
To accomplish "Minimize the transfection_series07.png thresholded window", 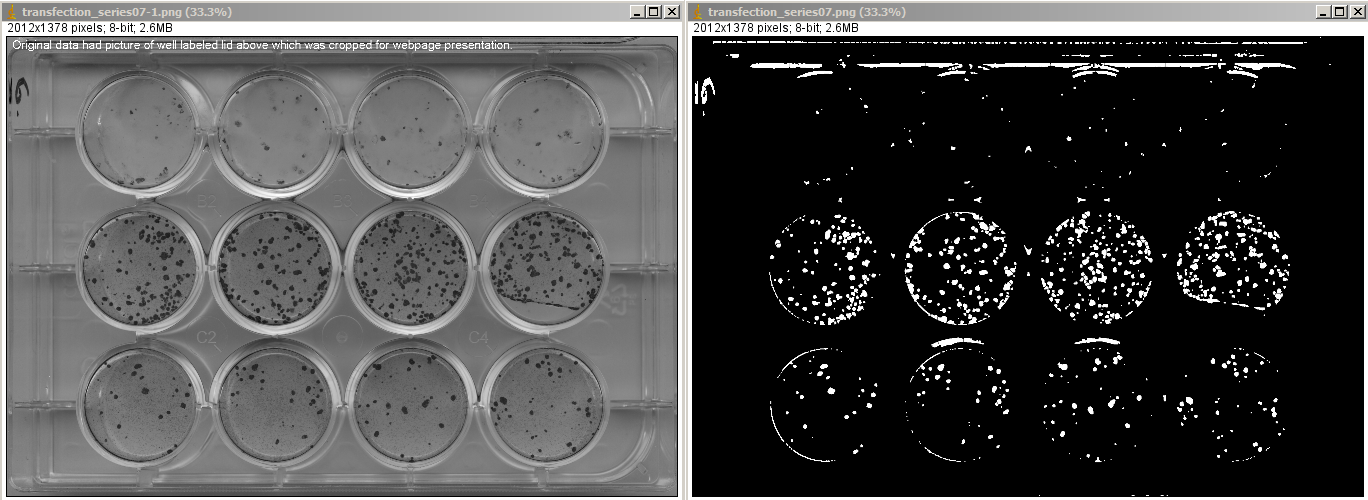I will pyautogui.click(x=1322, y=11).
